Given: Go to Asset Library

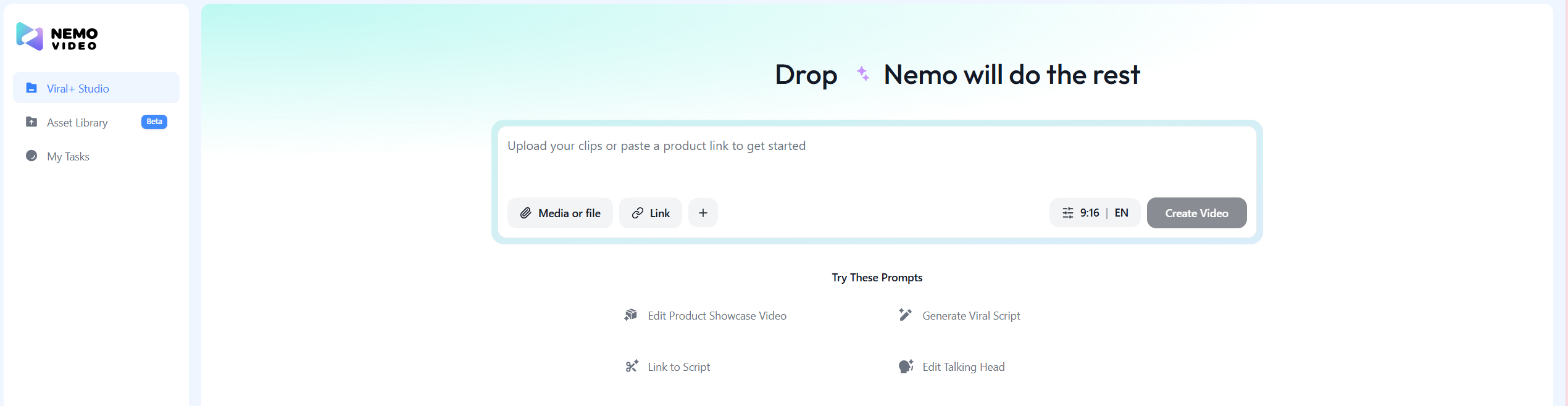Looking at the screenshot, I should [77, 122].
